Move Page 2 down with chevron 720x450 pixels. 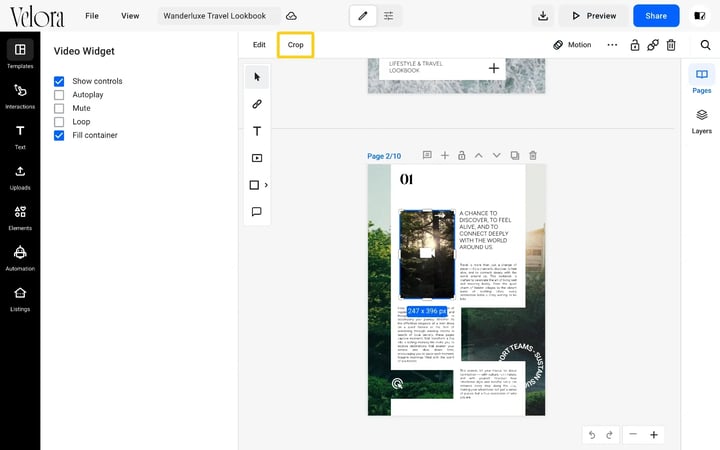click(496, 155)
